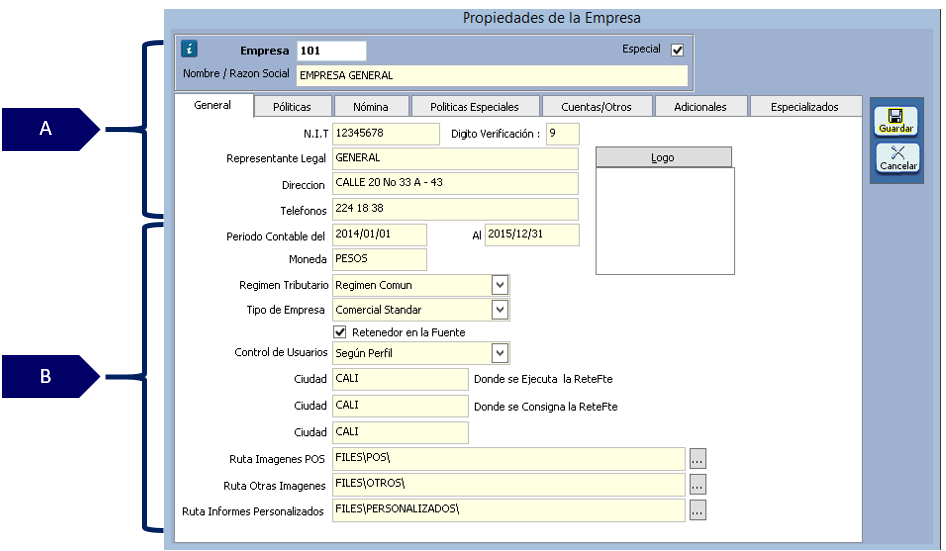Select the Nómina tab

click(x=371, y=107)
